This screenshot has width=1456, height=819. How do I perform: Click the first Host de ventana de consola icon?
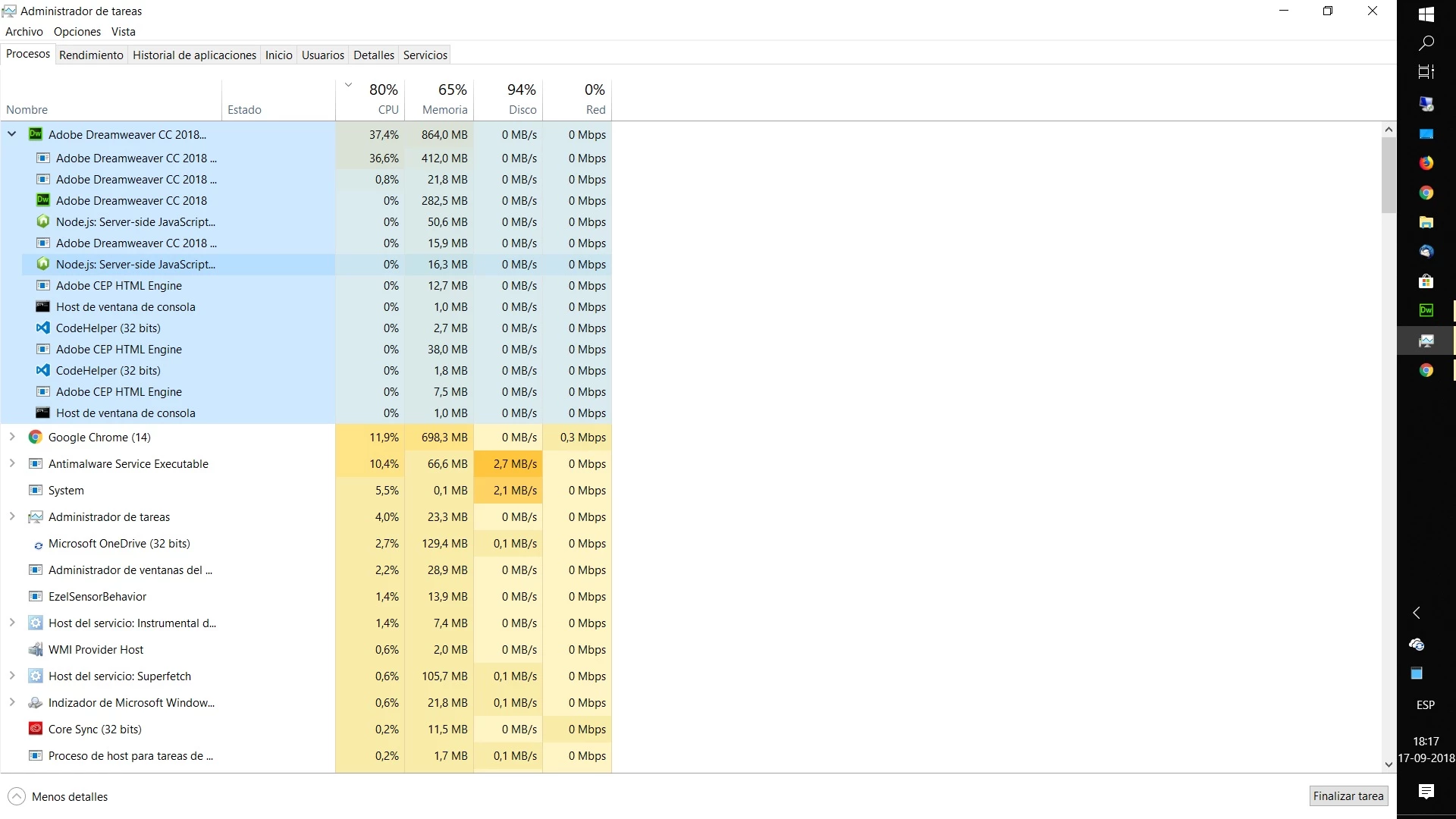43,307
